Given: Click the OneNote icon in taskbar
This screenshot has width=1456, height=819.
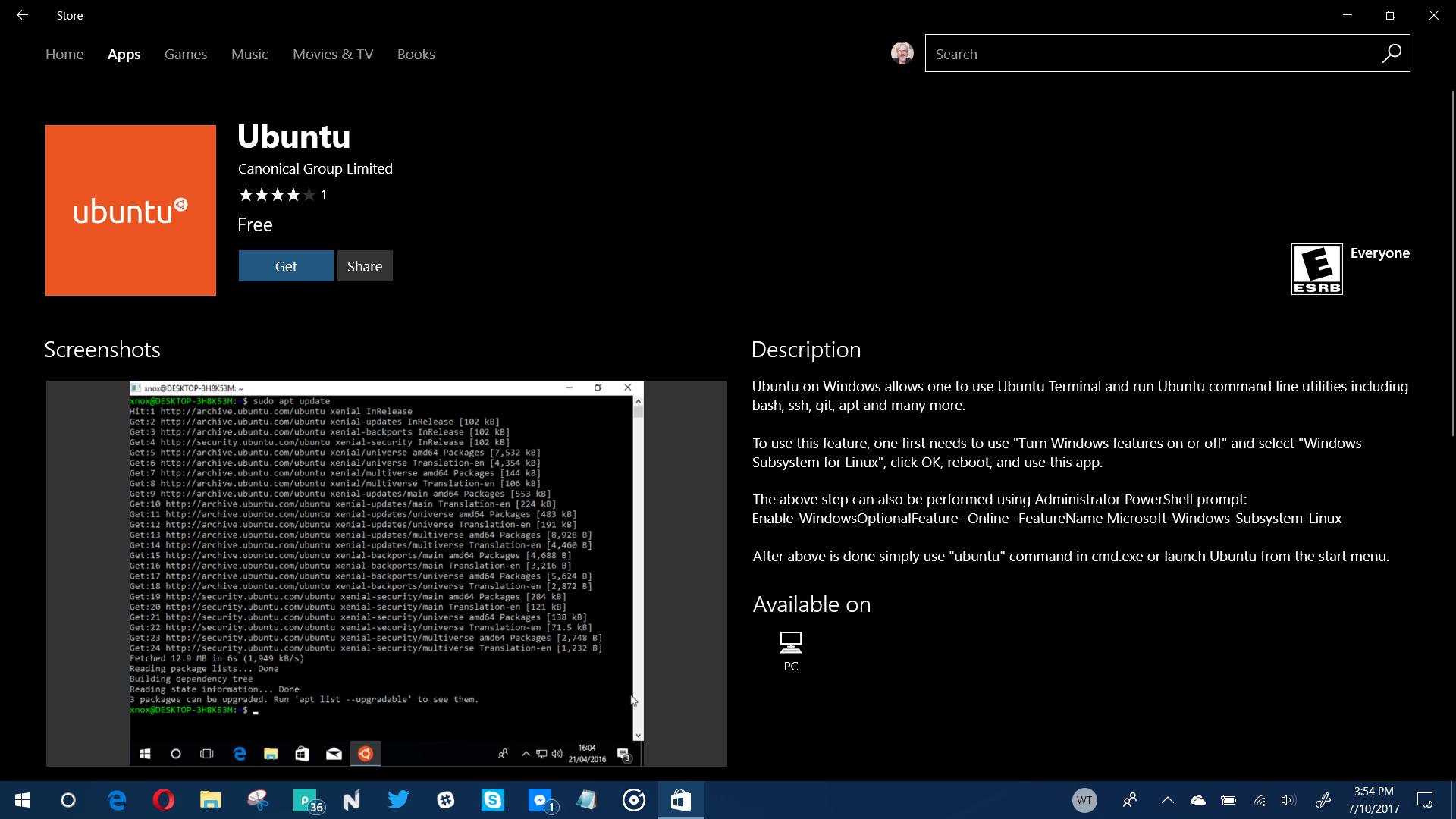Looking at the screenshot, I should pos(352,799).
